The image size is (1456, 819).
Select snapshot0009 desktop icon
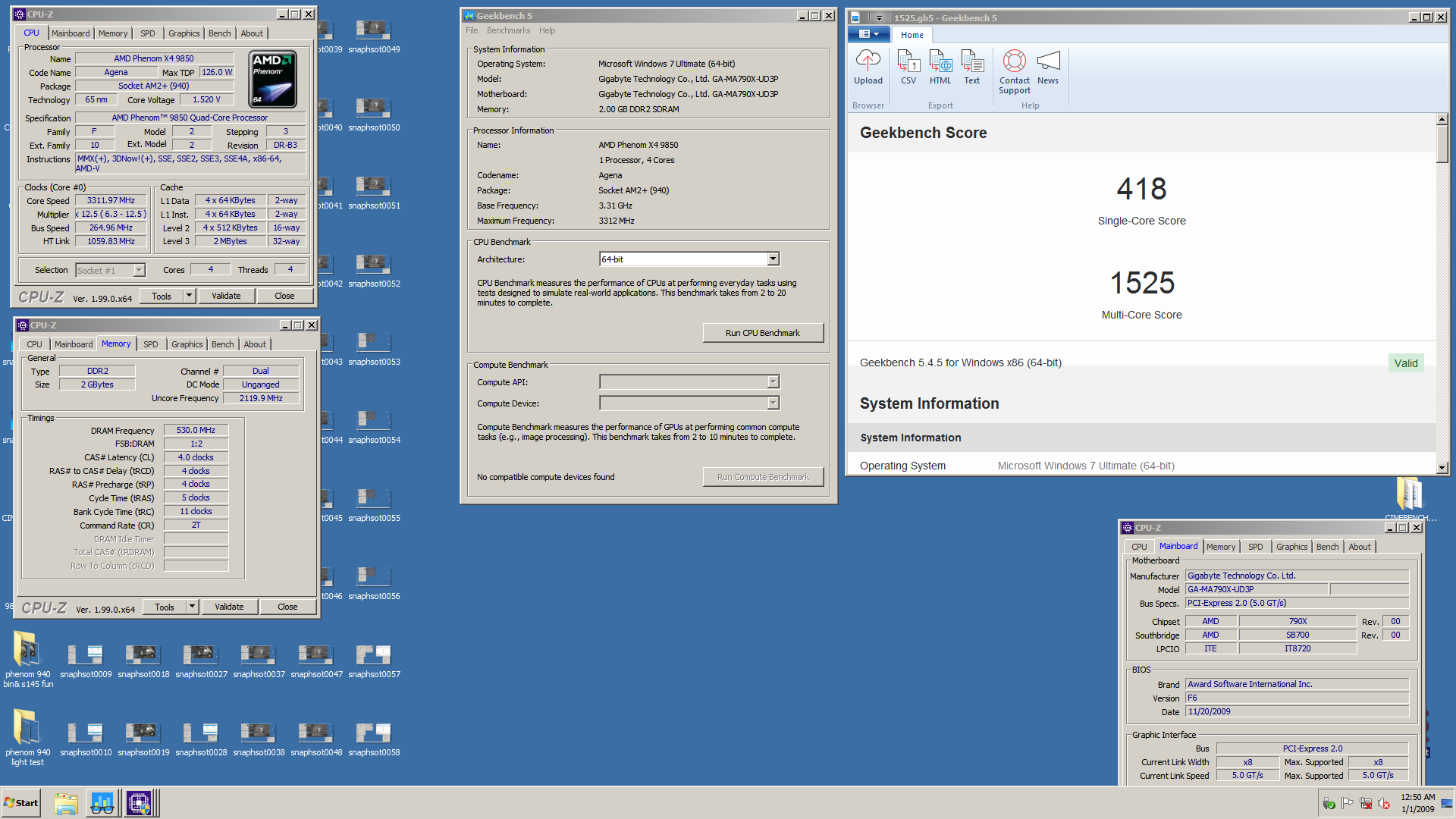(86, 661)
